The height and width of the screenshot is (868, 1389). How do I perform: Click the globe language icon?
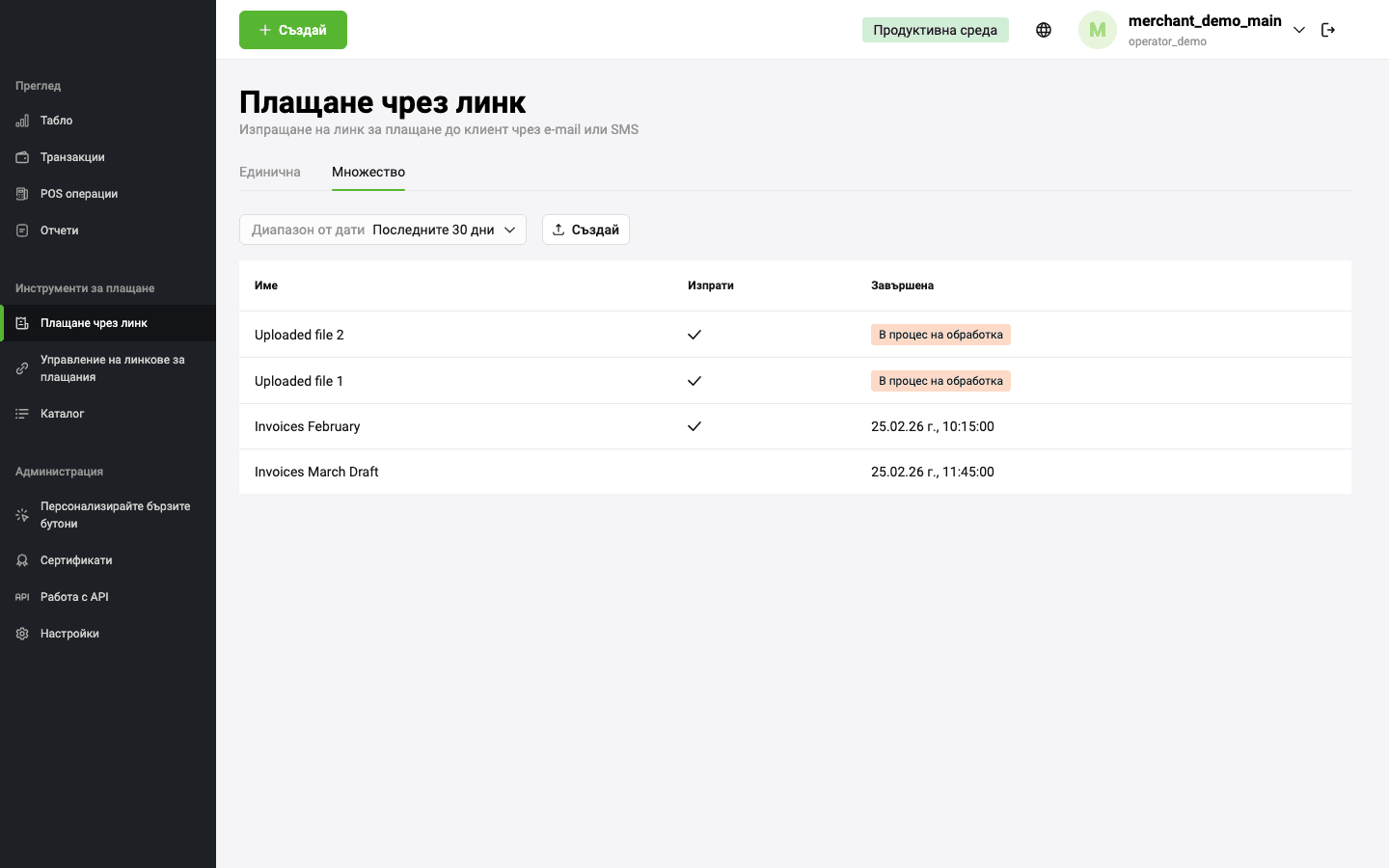pyautogui.click(x=1043, y=30)
